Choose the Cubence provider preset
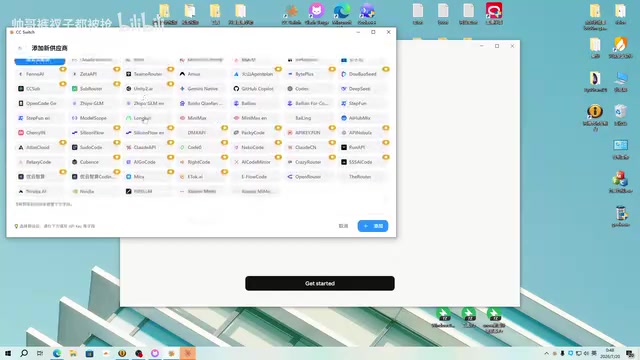Screen dimensions: 640x360 coord(94,162)
